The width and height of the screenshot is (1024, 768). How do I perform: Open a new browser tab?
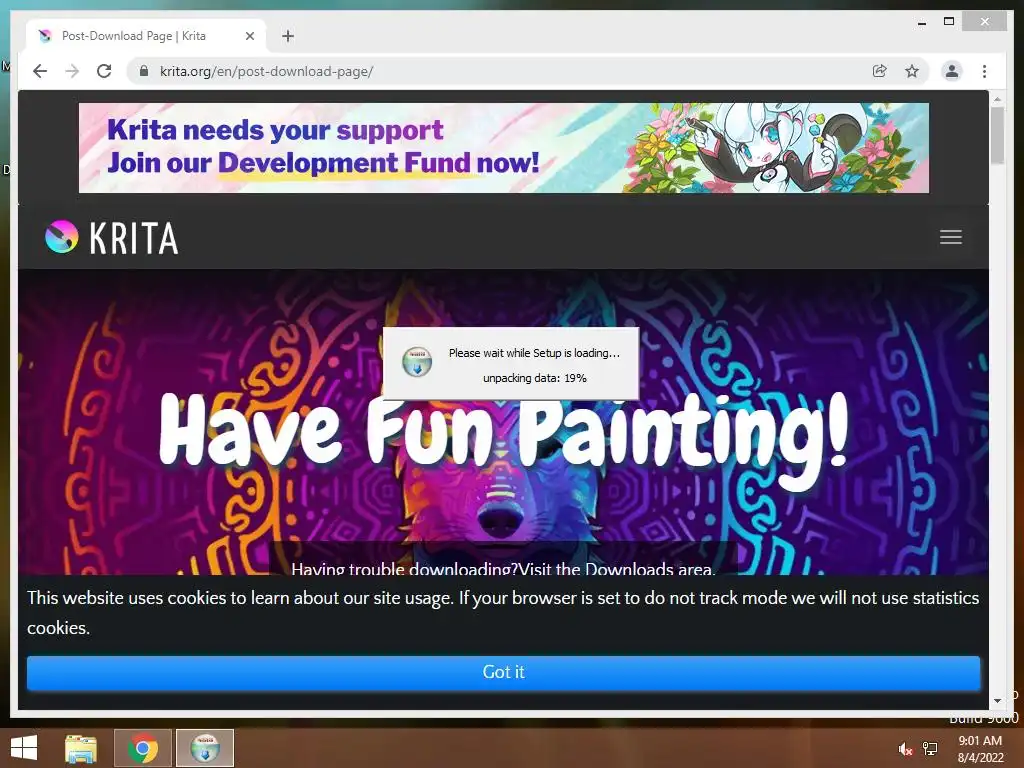(x=288, y=36)
